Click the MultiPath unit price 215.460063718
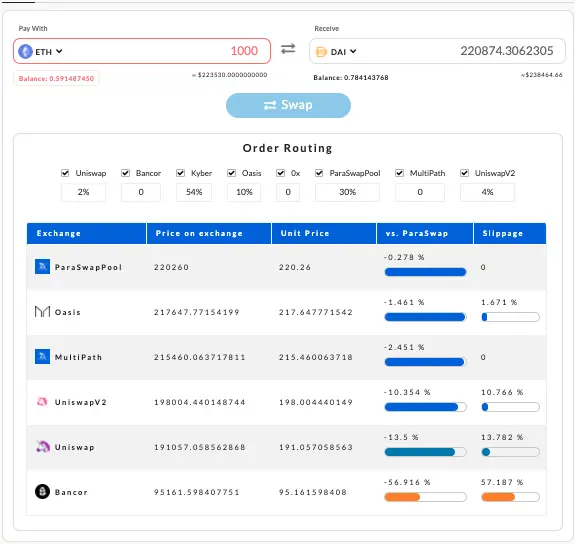This screenshot has width=575, height=544. 316,357
